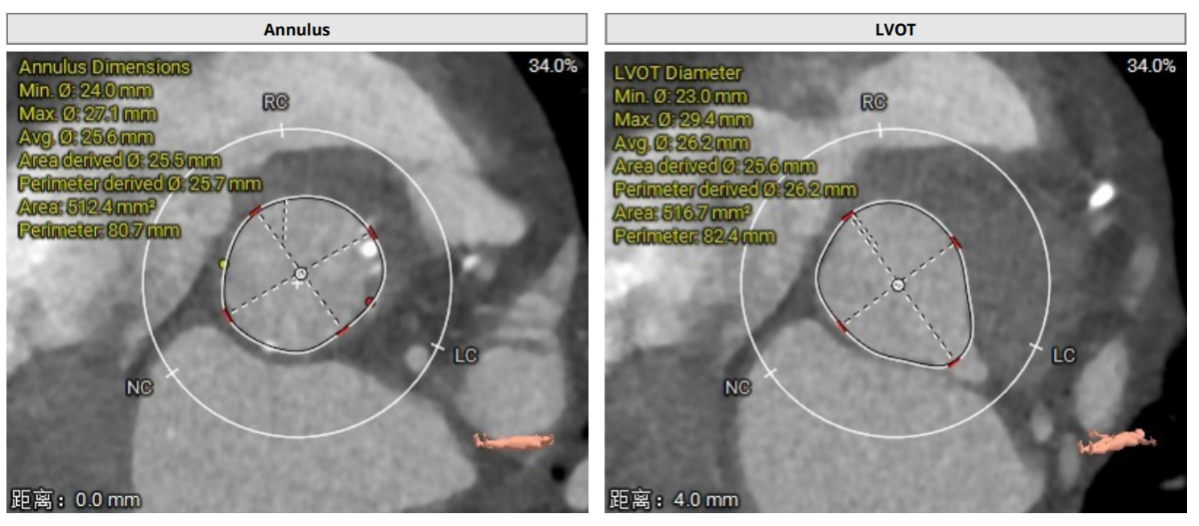Click the NC marker in Annulus view
1199x526 pixels.
140,388
